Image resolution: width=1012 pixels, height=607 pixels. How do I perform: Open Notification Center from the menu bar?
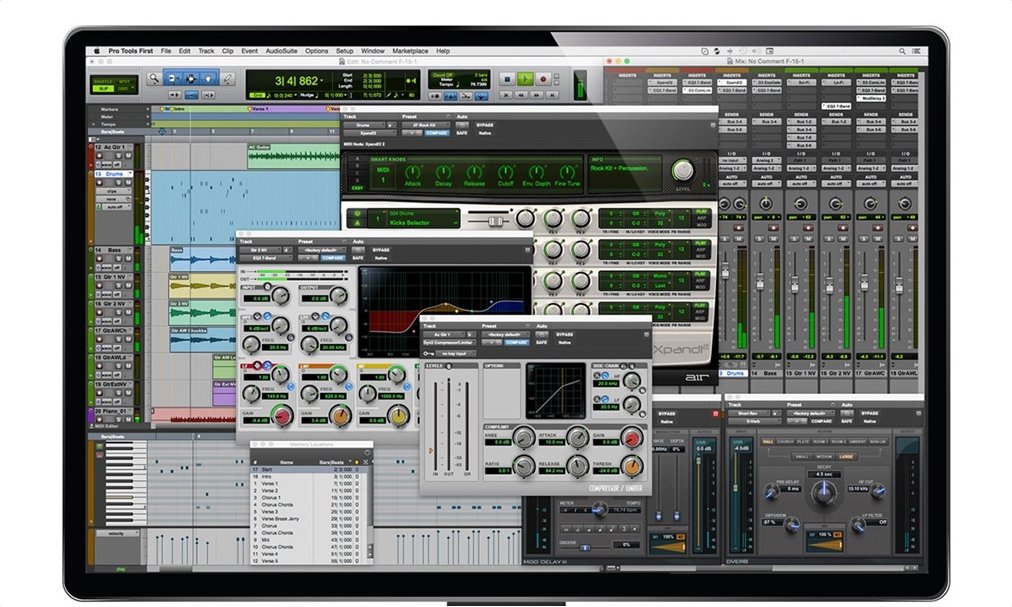[x=917, y=51]
